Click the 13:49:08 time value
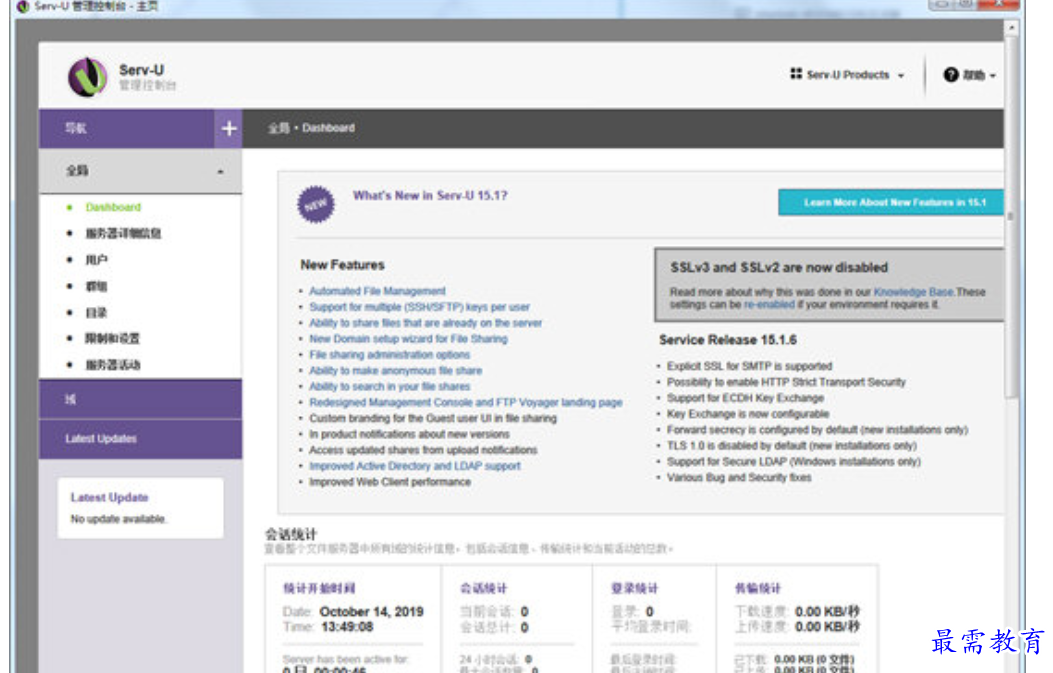This screenshot has height=673, width=1053. tap(347, 627)
